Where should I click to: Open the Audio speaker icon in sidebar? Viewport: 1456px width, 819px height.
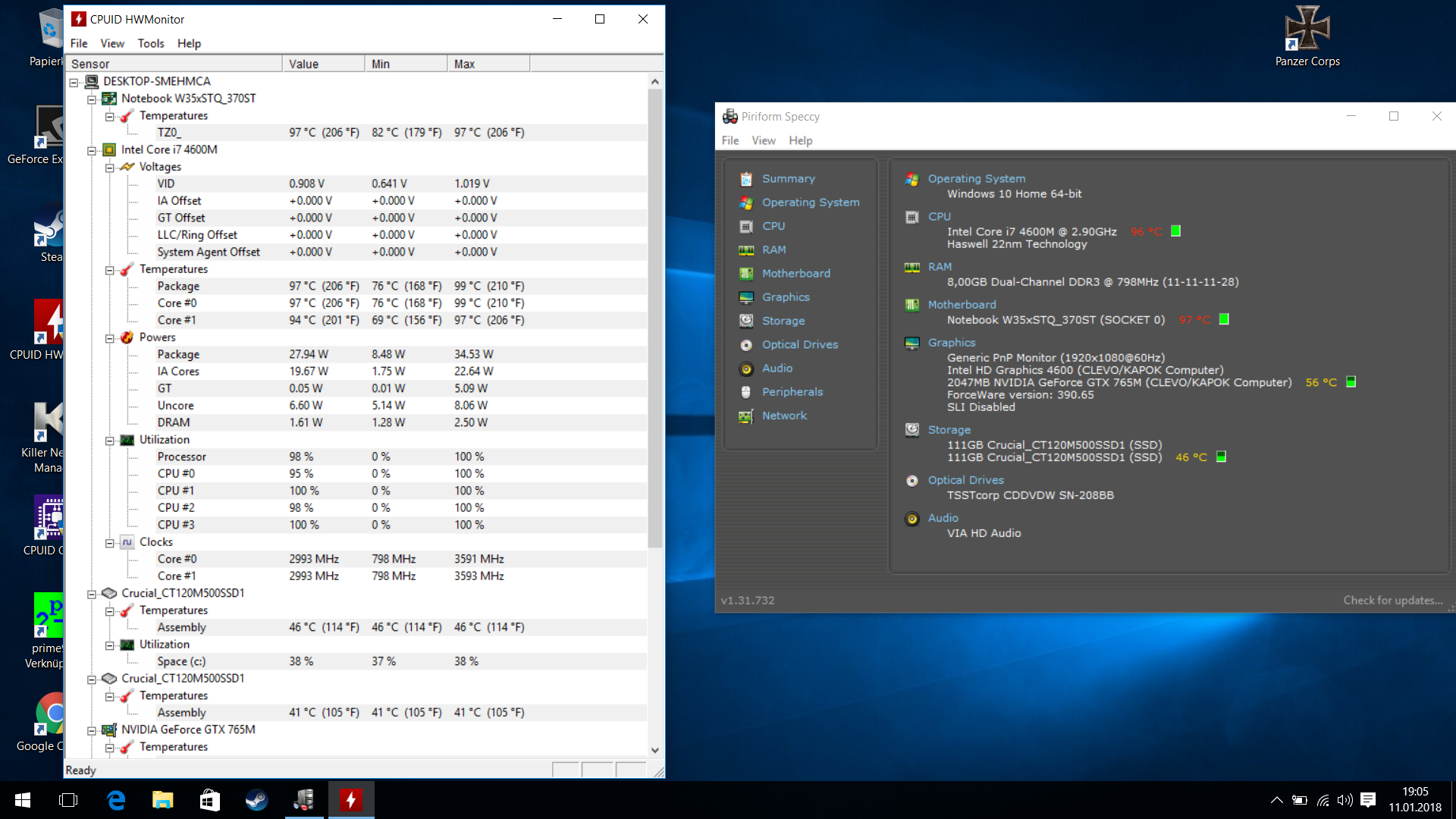point(746,369)
